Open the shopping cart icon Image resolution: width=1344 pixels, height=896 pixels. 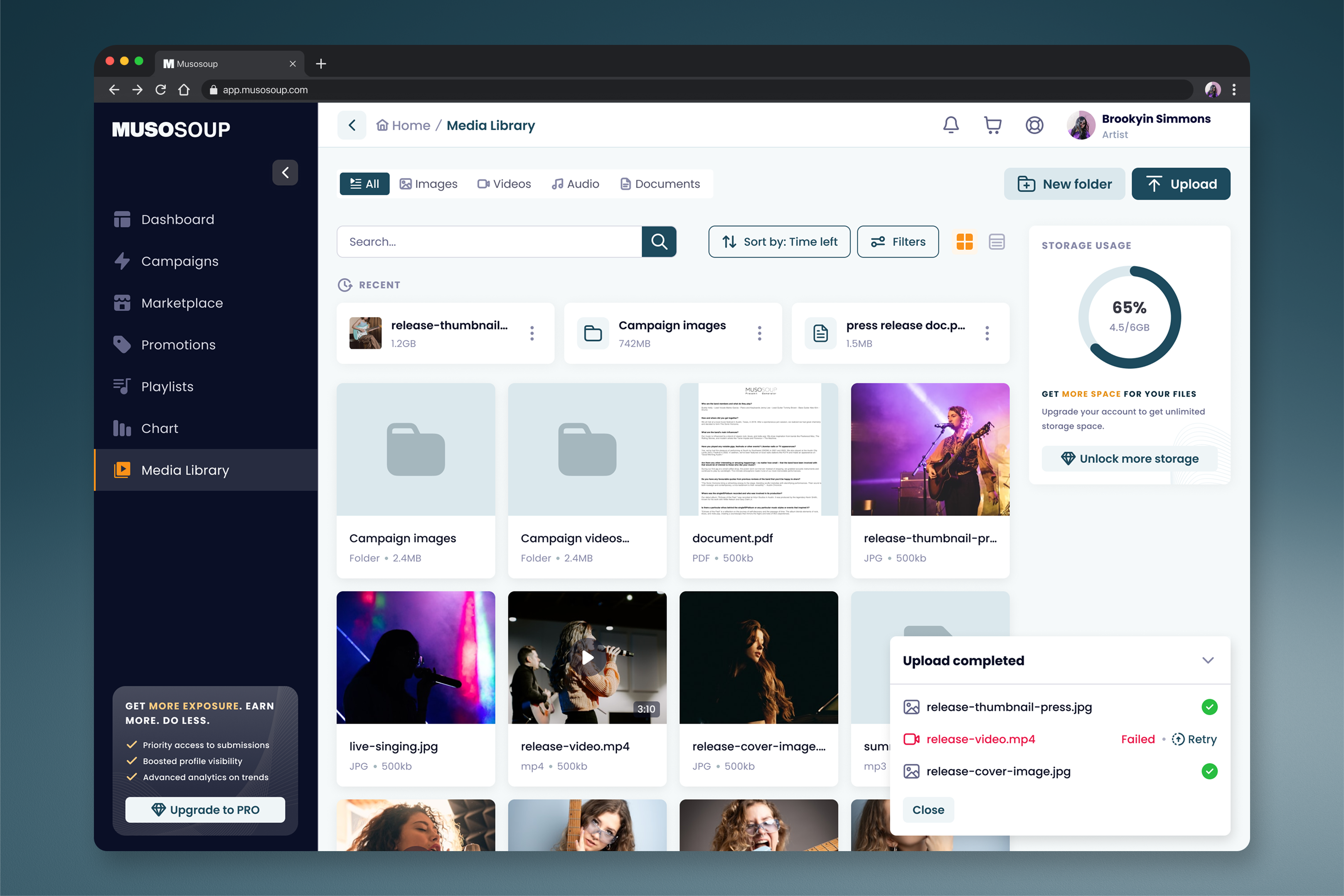pos(992,125)
